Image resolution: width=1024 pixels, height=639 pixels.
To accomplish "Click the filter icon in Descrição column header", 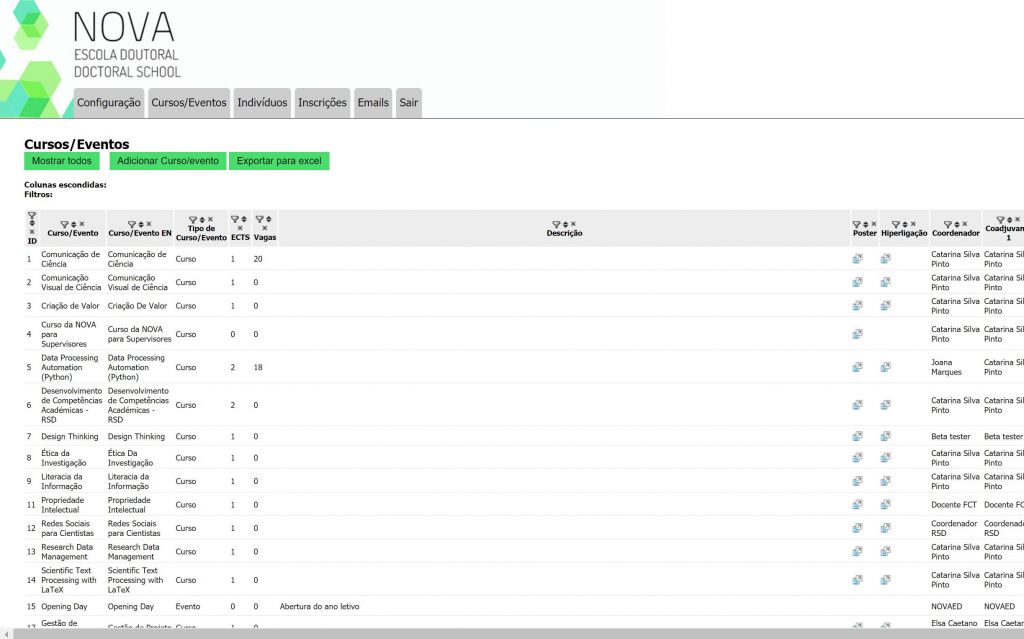I will click(x=556, y=224).
